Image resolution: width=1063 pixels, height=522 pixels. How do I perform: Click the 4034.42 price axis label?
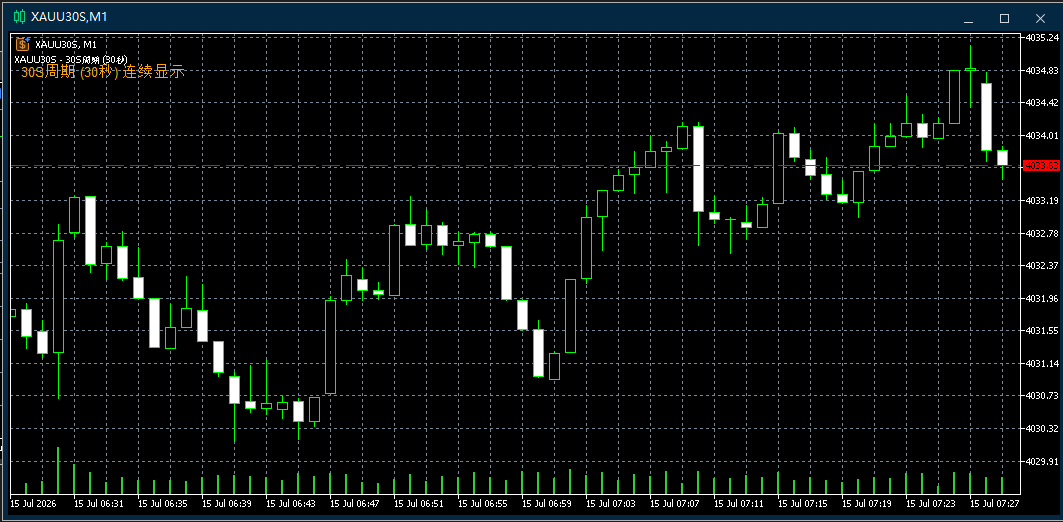(1042, 103)
